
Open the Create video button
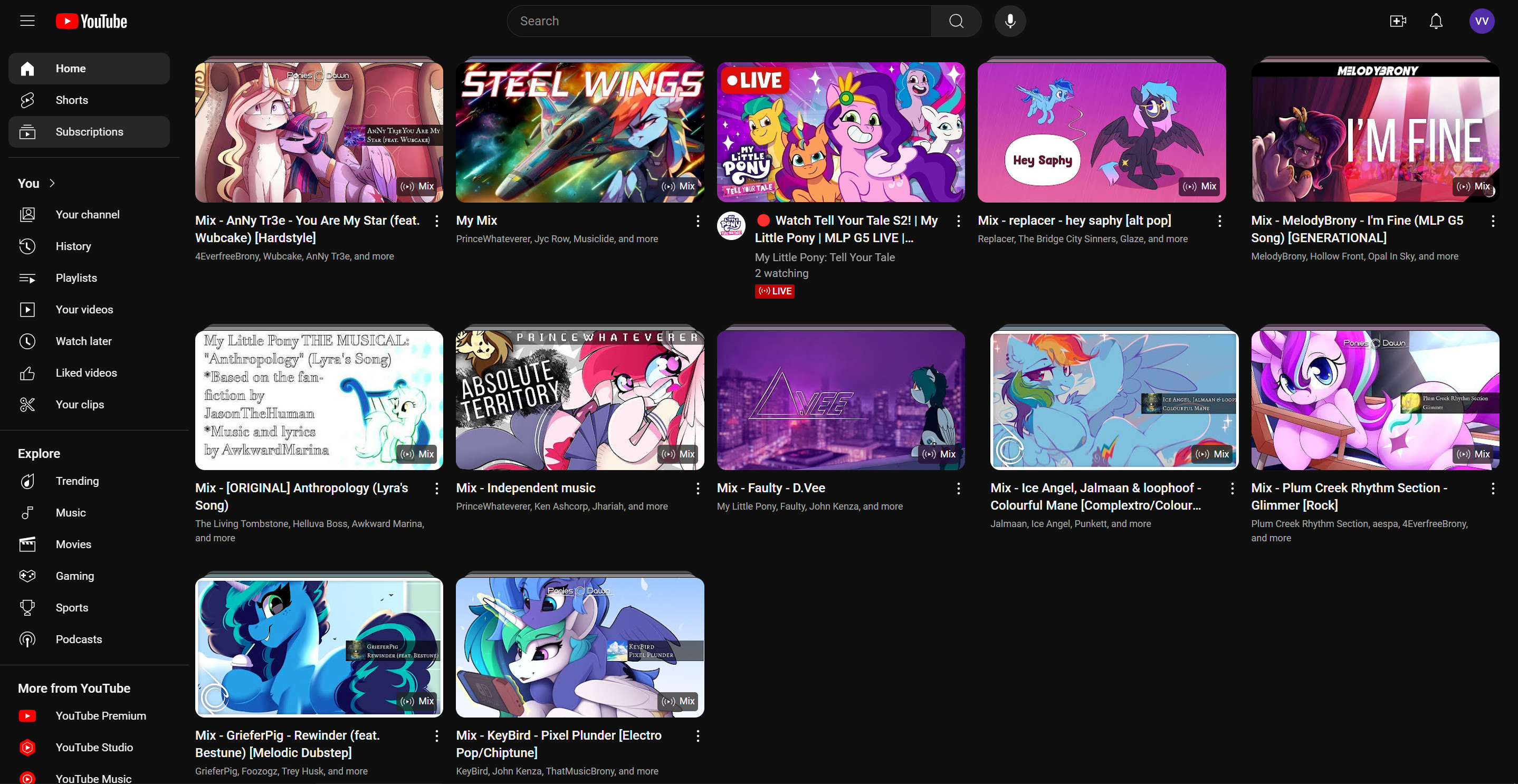coord(1398,21)
